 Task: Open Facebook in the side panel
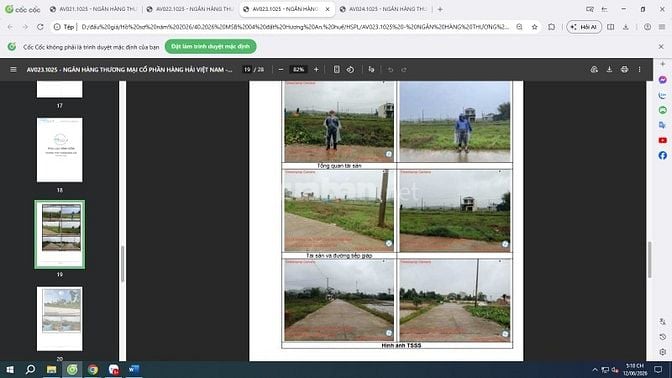(663, 155)
